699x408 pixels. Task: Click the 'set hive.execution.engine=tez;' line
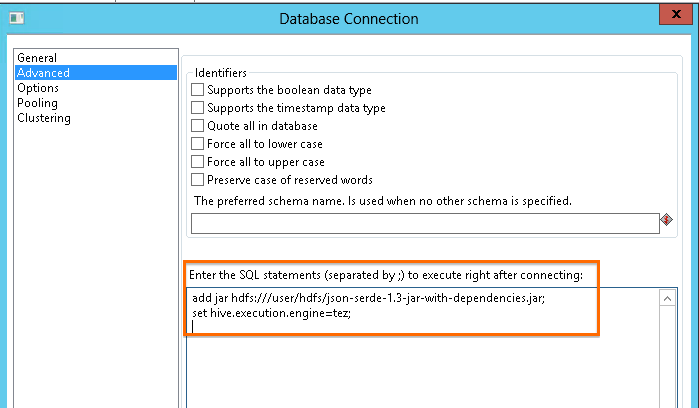271,313
